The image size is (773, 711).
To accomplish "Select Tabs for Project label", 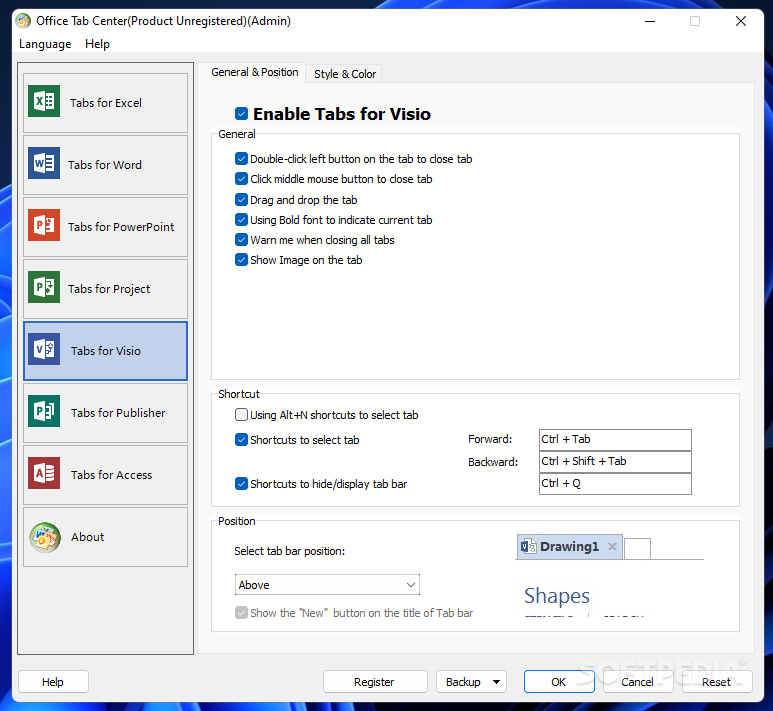I will coord(109,289).
